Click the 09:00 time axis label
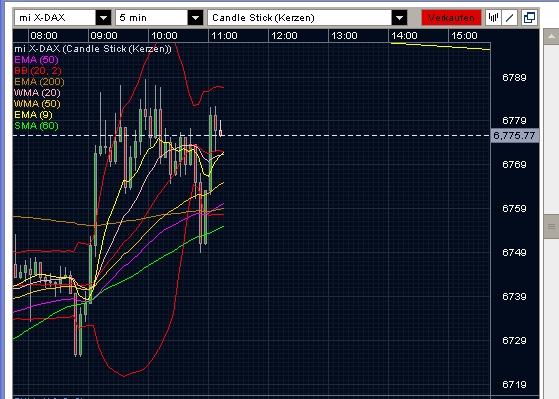 coord(104,36)
